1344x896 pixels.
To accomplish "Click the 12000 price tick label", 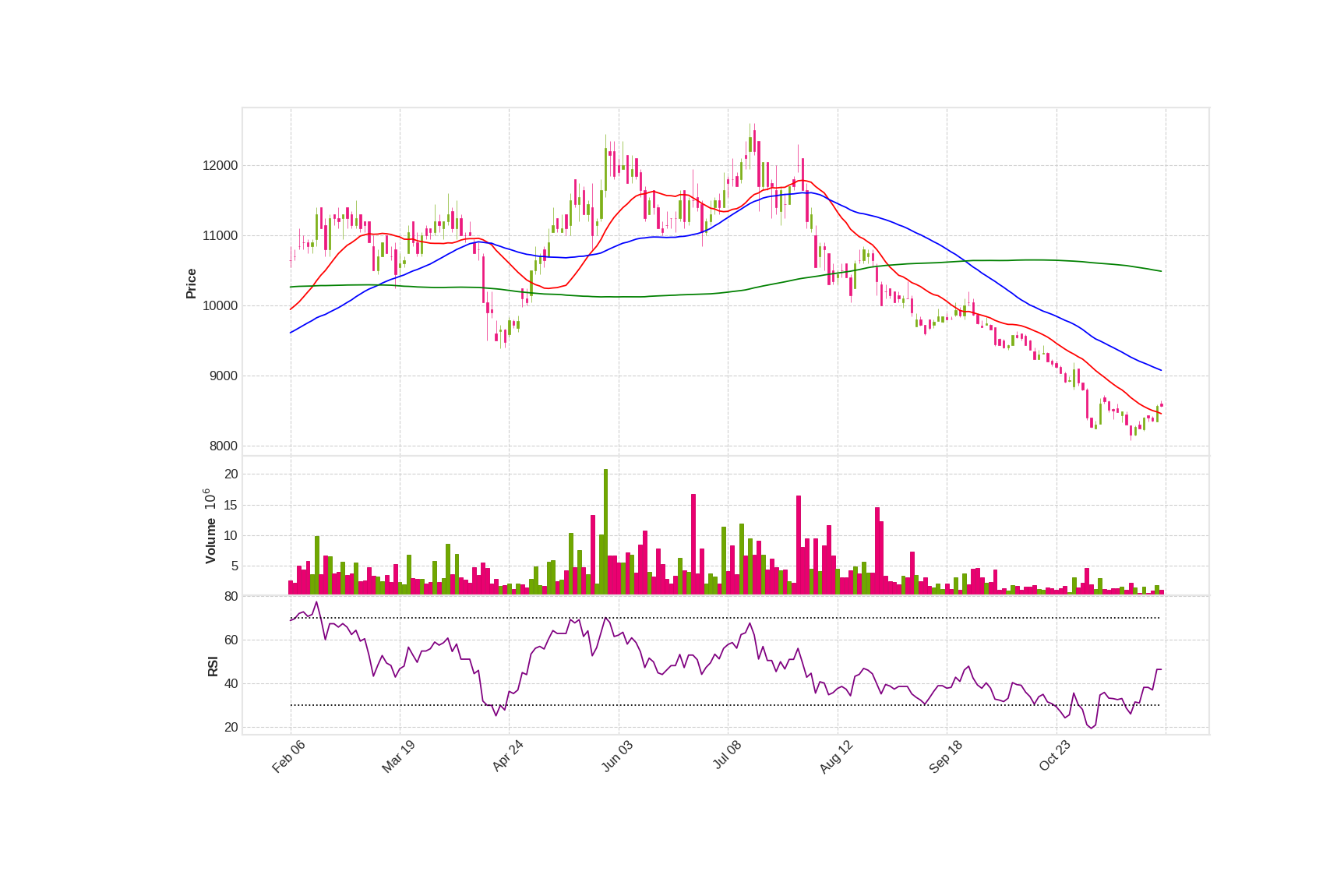I will click(220, 165).
